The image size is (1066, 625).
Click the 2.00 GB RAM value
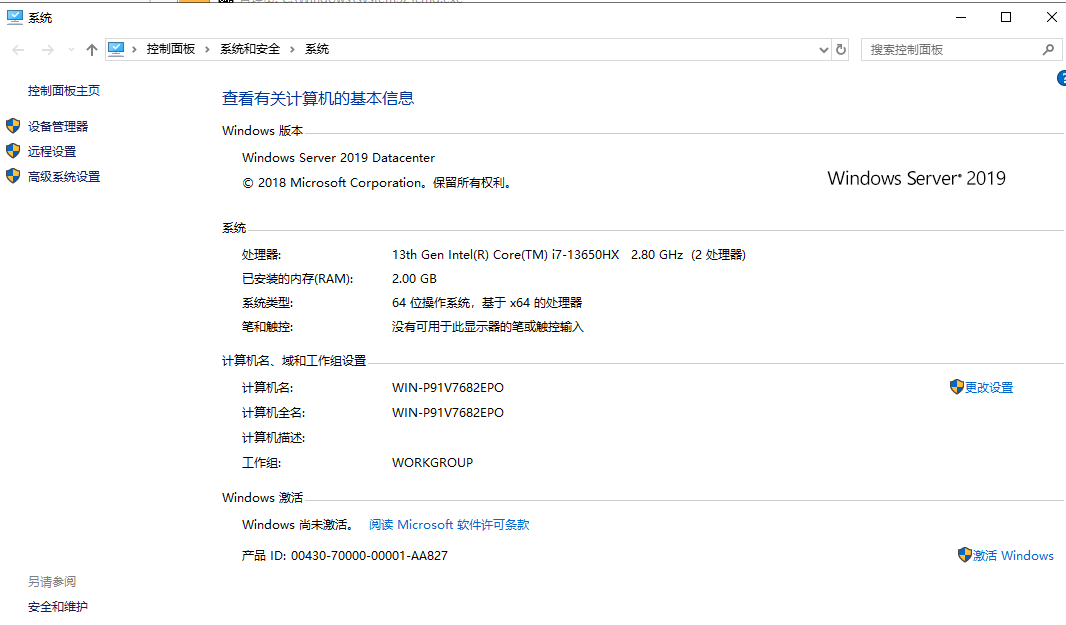pyautogui.click(x=414, y=279)
